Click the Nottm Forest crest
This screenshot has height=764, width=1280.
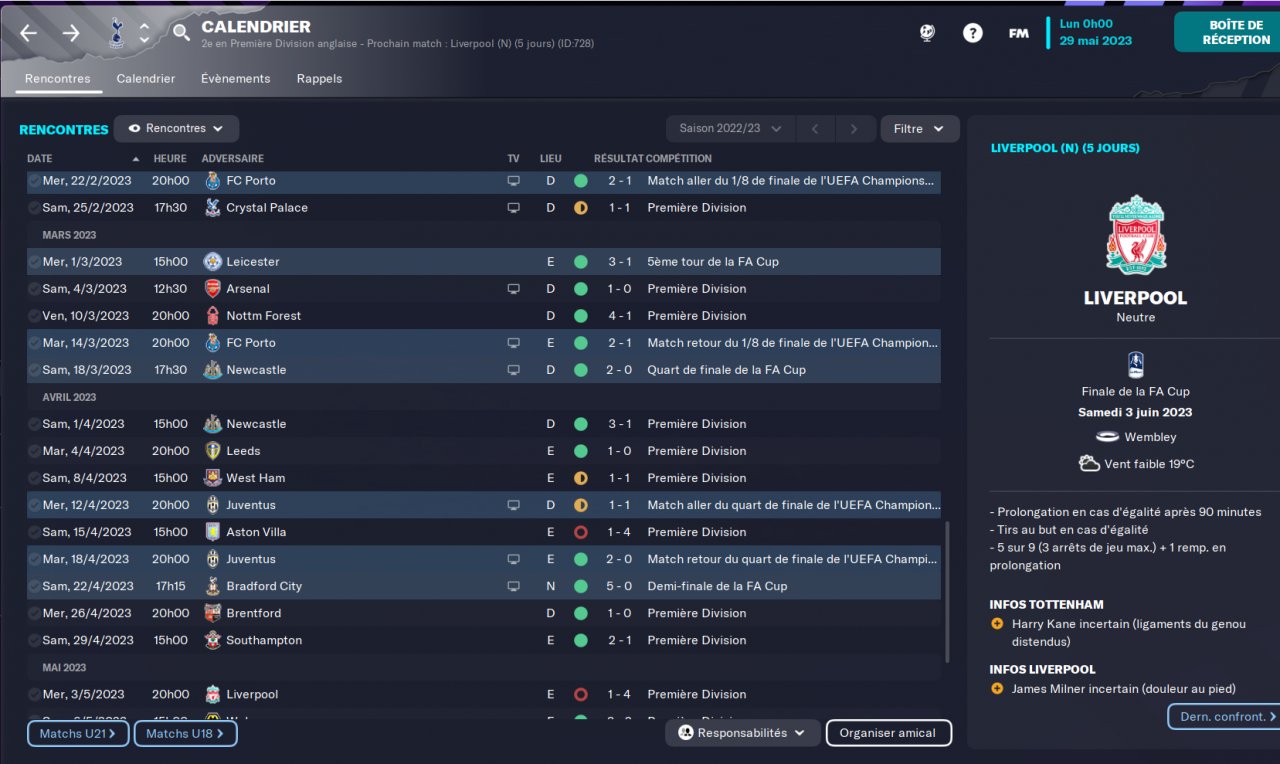point(212,316)
